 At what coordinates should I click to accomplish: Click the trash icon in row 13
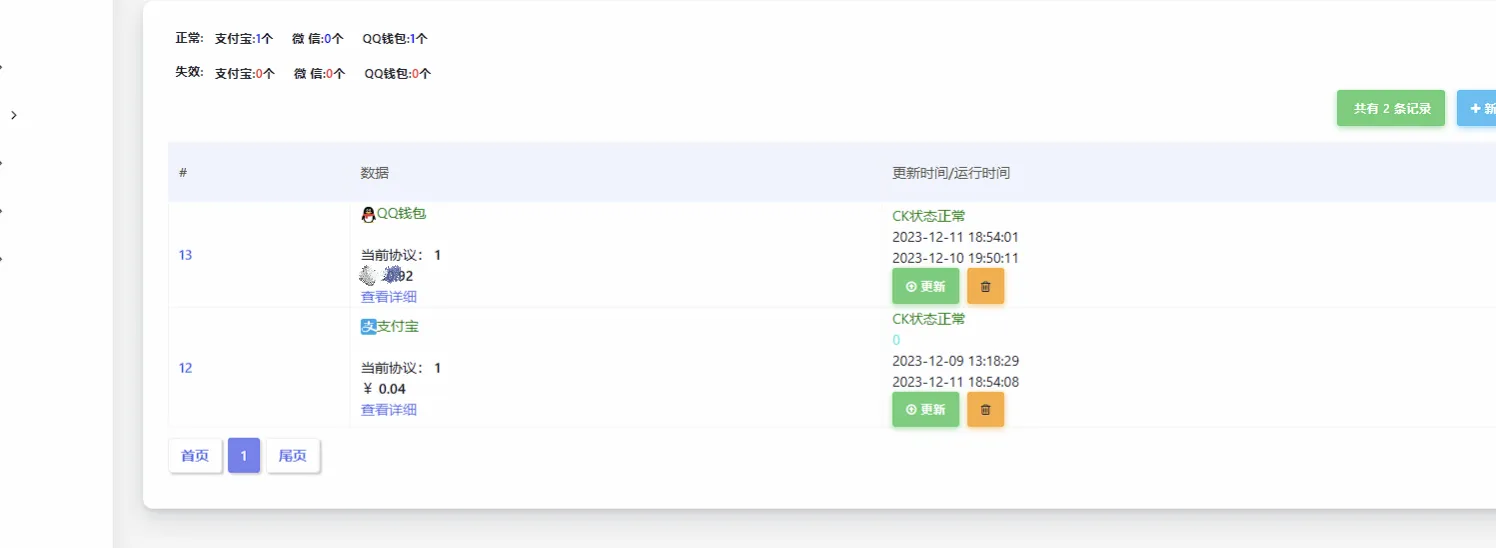pos(985,286)
